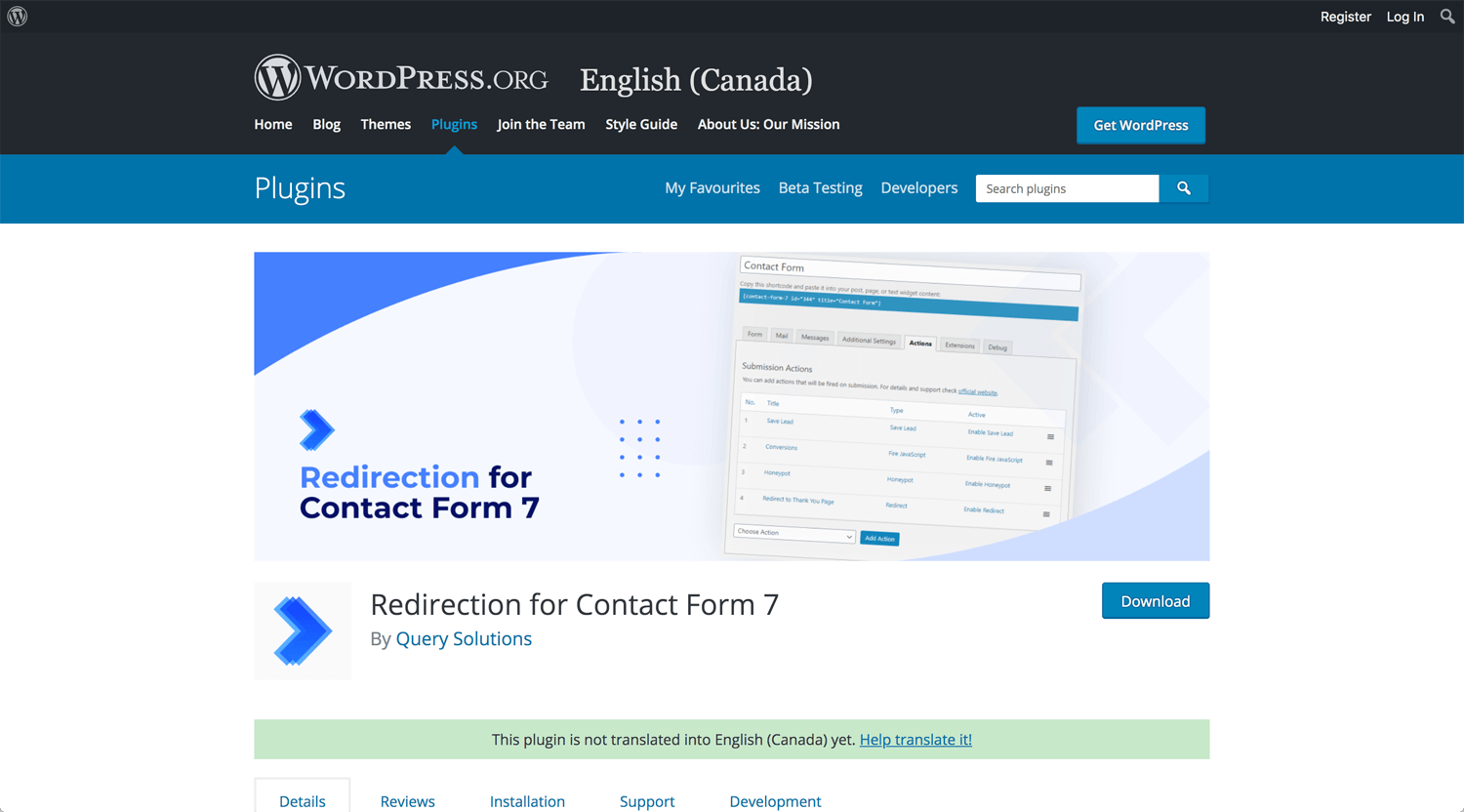This screenshot has width=1464, height=812.
Task: Download the Redirection for Contact Form 7 plugin
Action: (1156, 601)
